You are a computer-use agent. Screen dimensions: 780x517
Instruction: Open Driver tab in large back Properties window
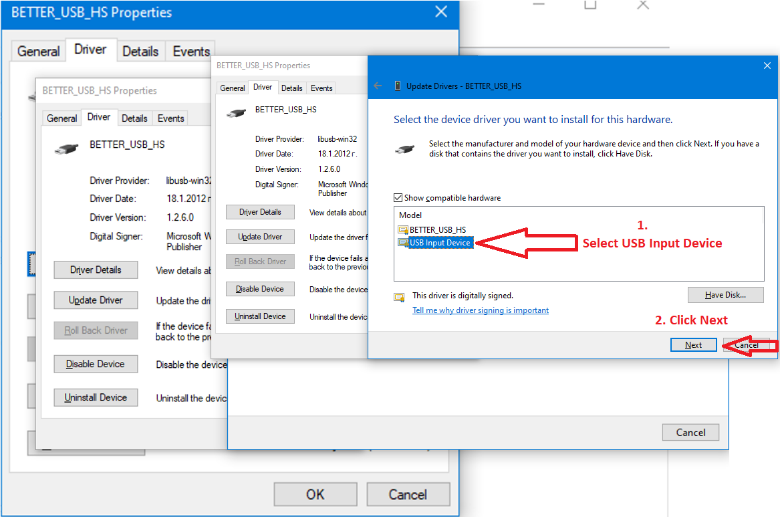(91, 50)
